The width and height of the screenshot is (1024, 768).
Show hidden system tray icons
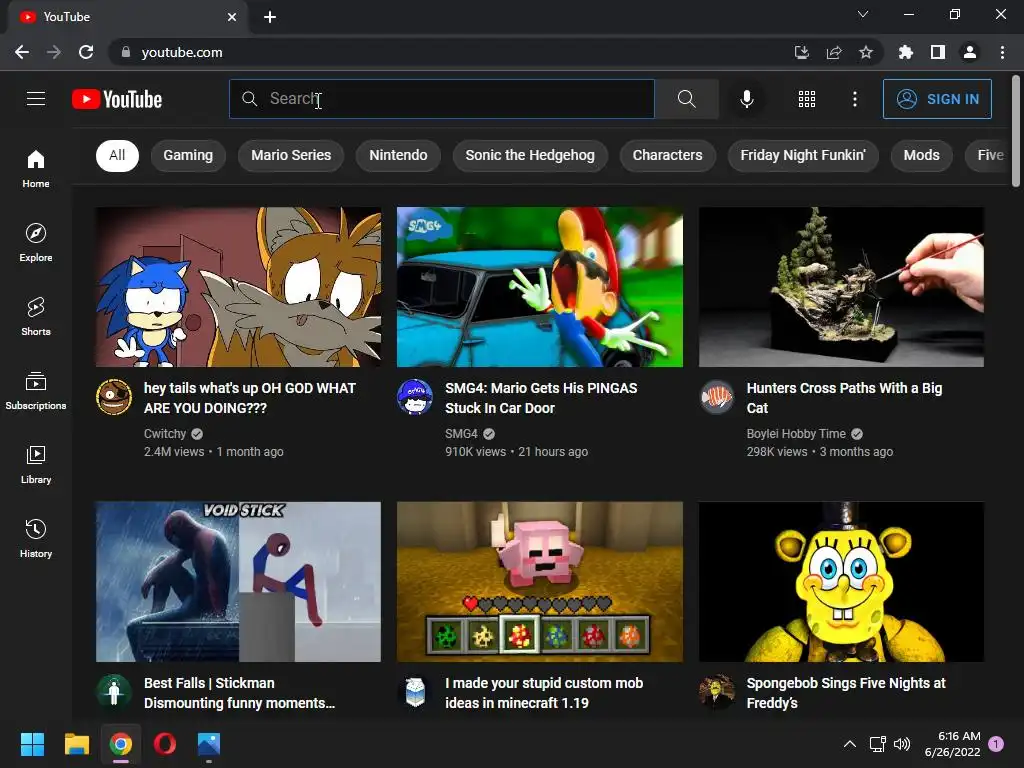[x=849, y=744]
